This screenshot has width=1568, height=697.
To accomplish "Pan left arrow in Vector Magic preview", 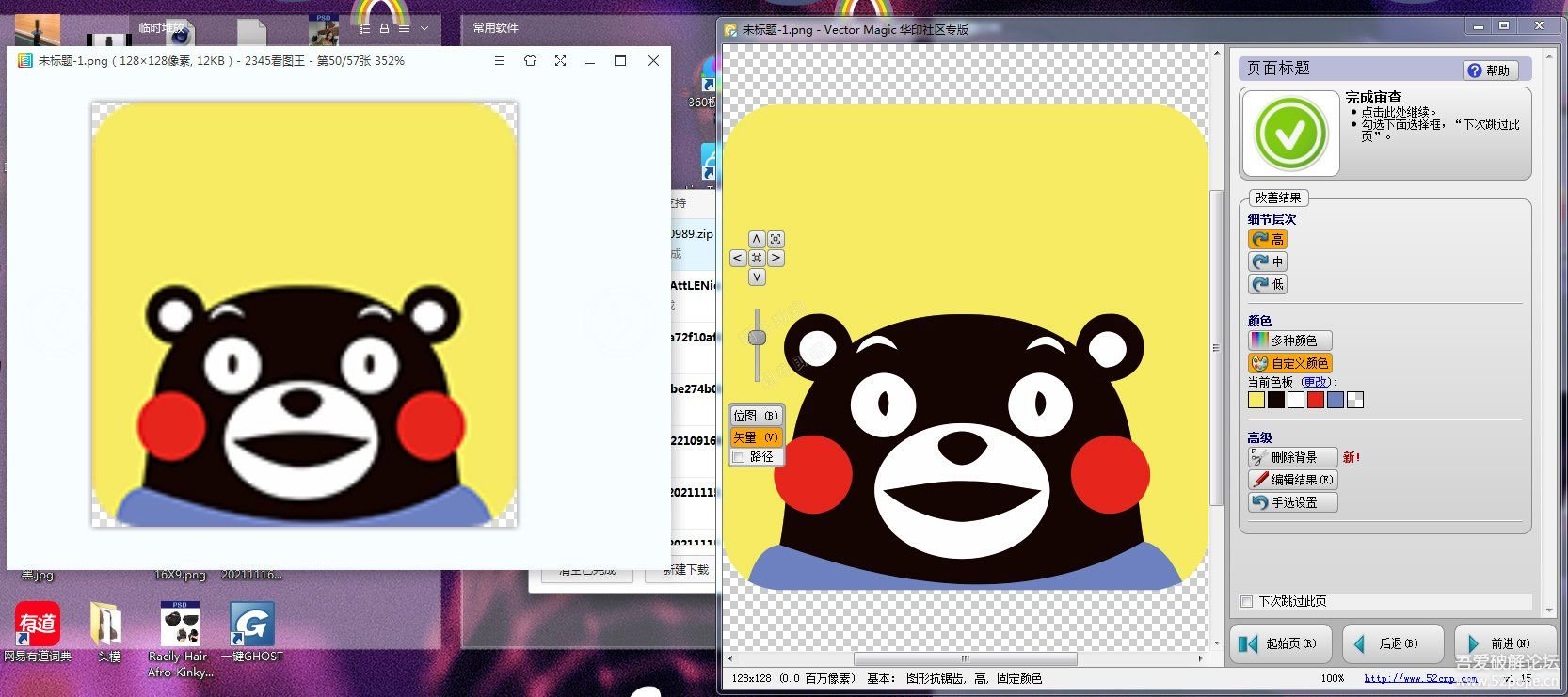I will [738, 258].
